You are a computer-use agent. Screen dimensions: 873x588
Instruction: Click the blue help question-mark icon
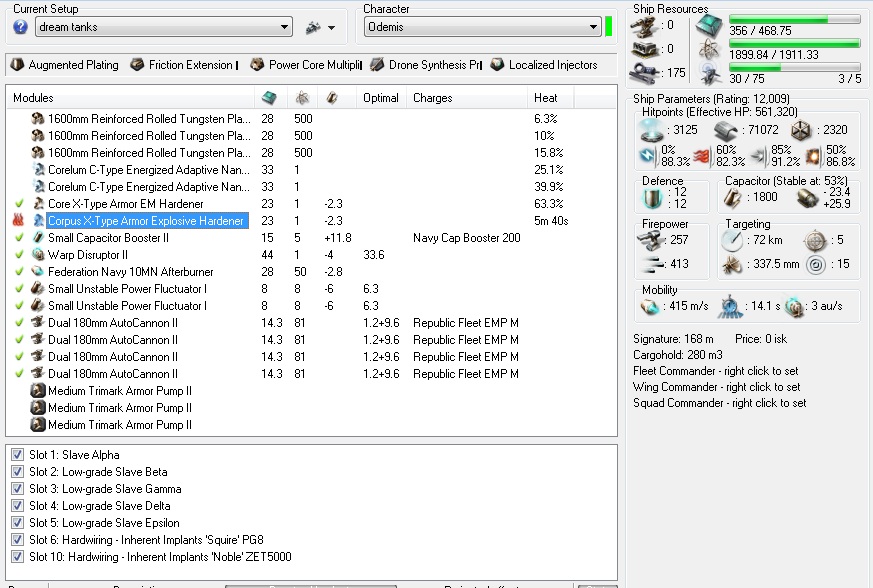pos(20,27)
